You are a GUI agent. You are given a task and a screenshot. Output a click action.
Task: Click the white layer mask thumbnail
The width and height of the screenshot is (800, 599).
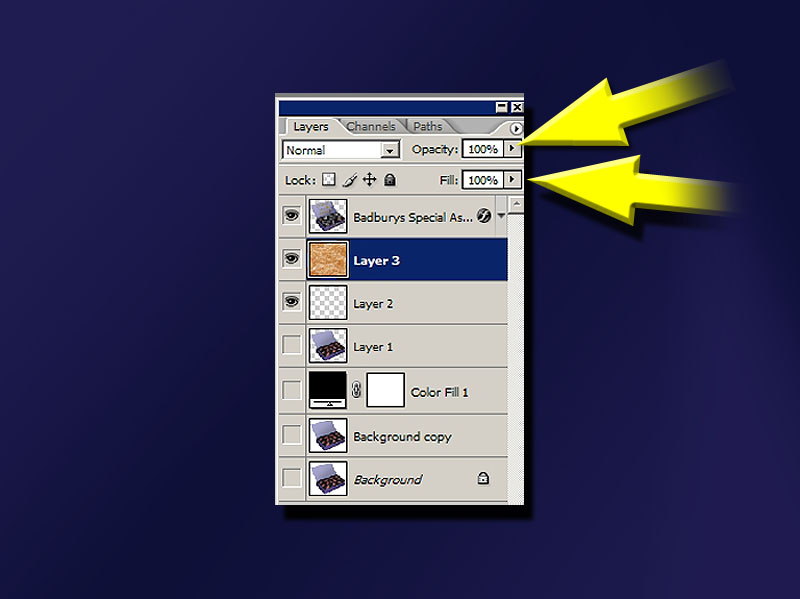386,390
